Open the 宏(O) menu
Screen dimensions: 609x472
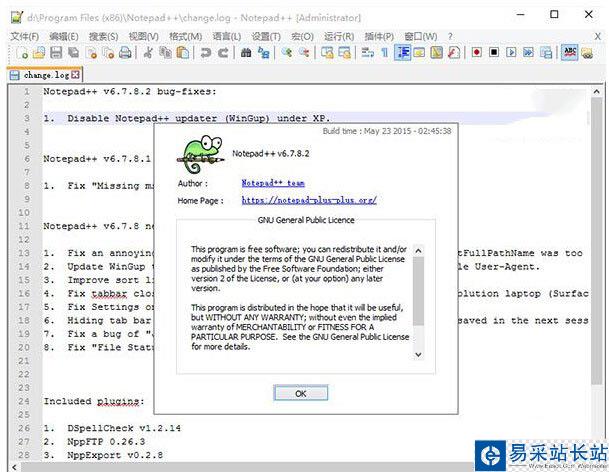302,37
